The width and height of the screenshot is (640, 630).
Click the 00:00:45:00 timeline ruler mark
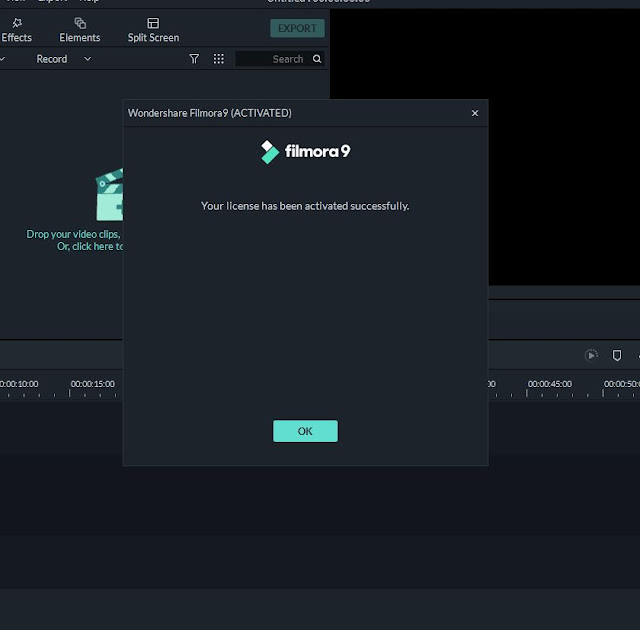[x=550, y=384]
